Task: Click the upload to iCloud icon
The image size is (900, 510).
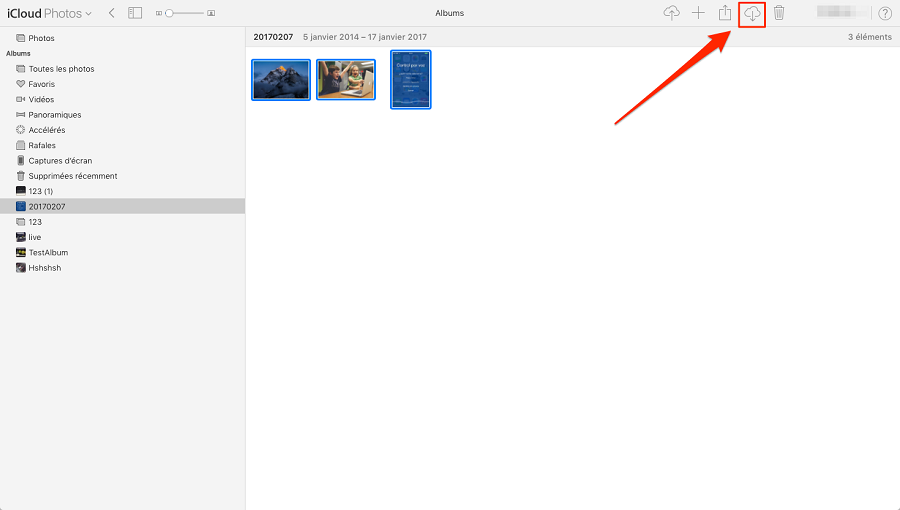Action: [671, 13]
